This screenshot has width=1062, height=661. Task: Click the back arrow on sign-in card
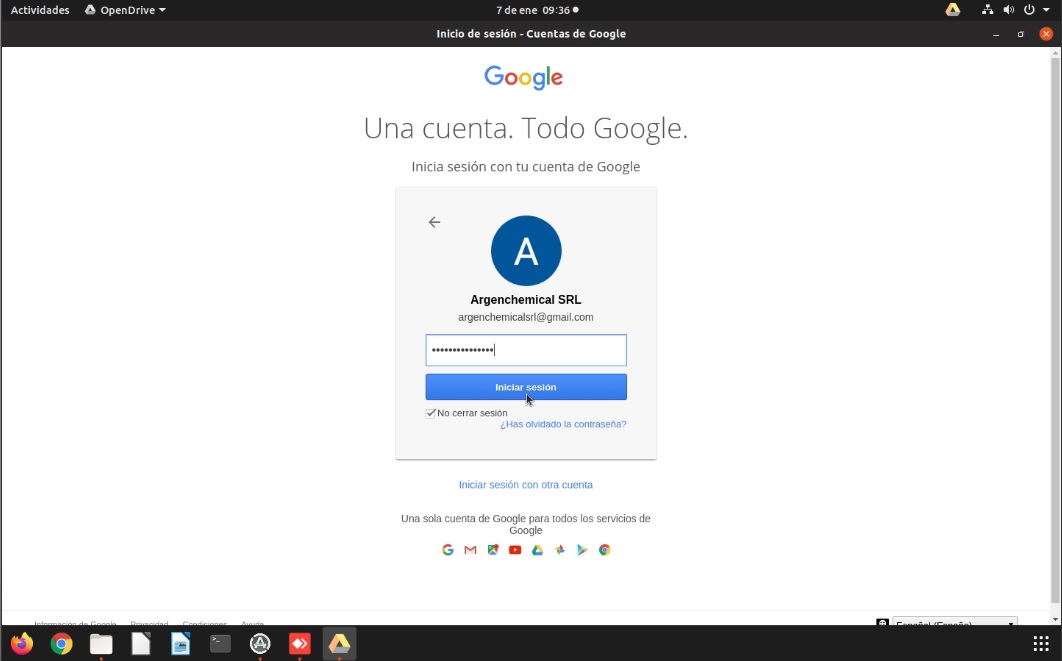tap(434, 222)
